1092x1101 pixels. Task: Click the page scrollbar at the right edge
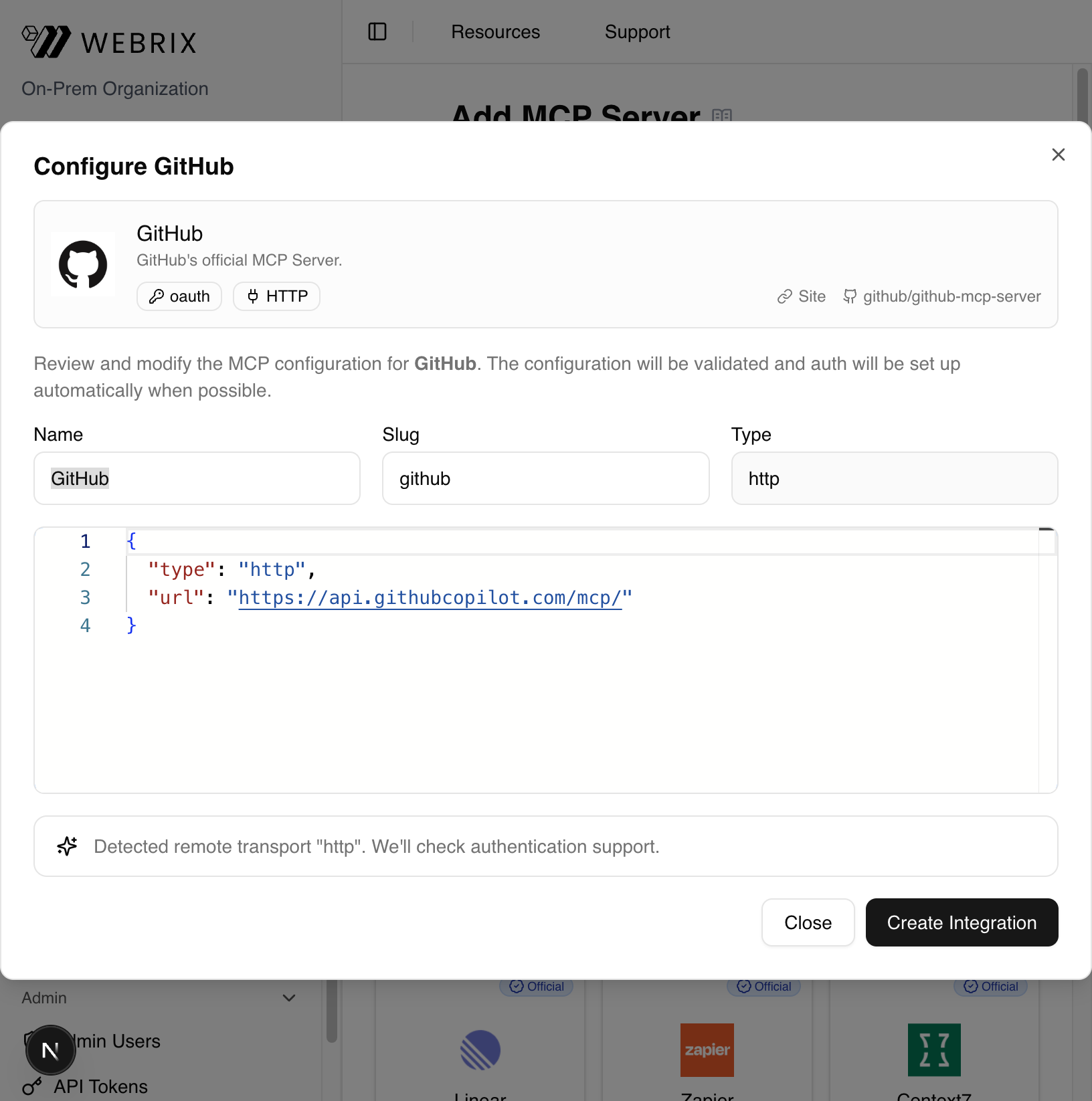tap(1082, 94)
